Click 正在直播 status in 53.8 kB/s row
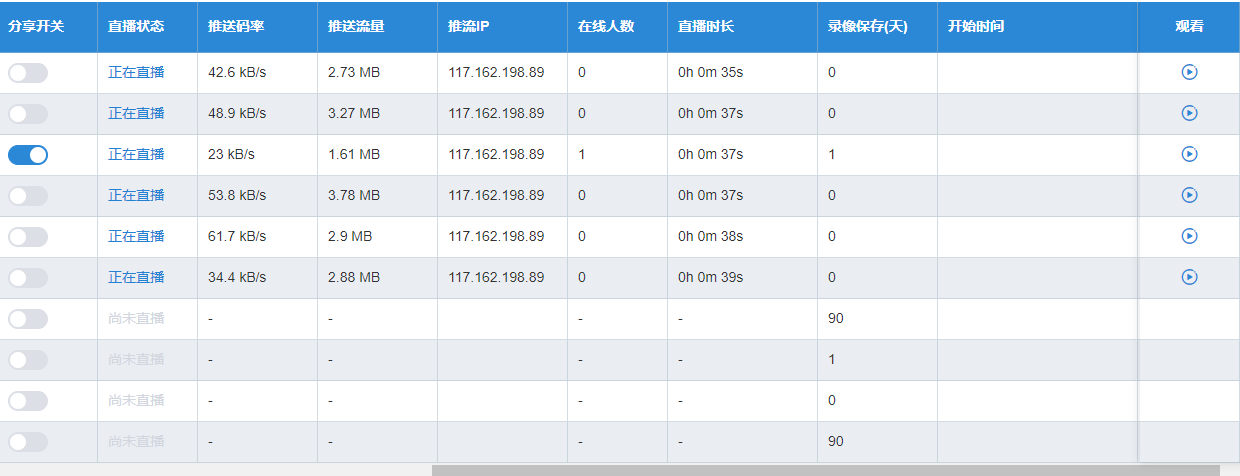Image resolution: width=1240 pixels, height=476 pixels. (136, 195)
